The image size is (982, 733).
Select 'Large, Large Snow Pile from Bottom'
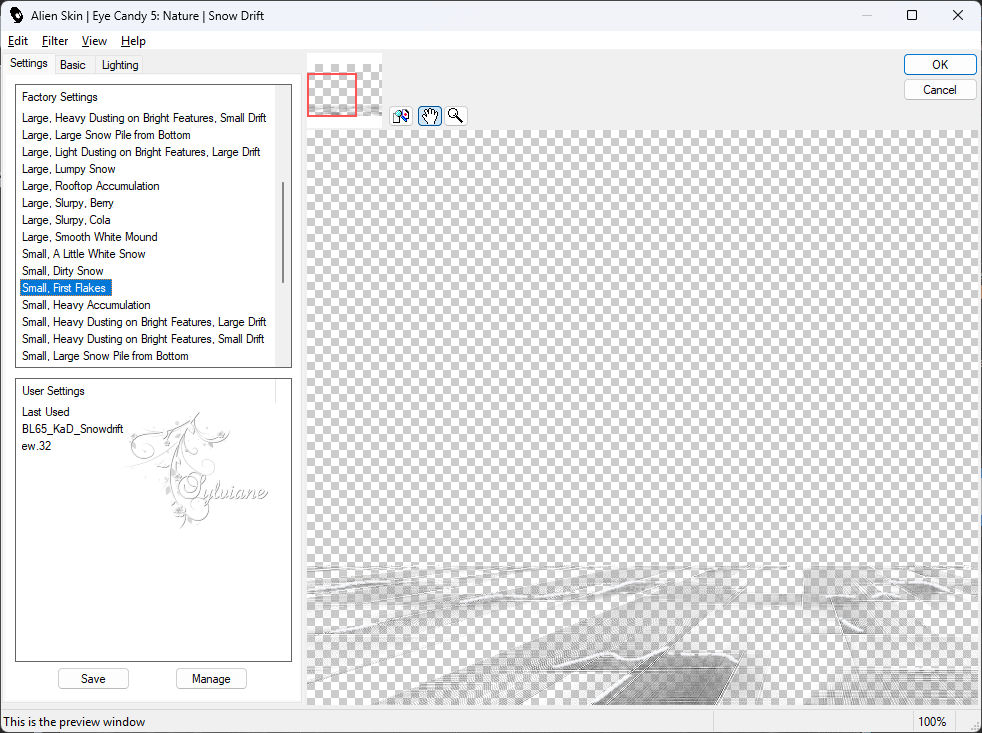coord(106,135)
